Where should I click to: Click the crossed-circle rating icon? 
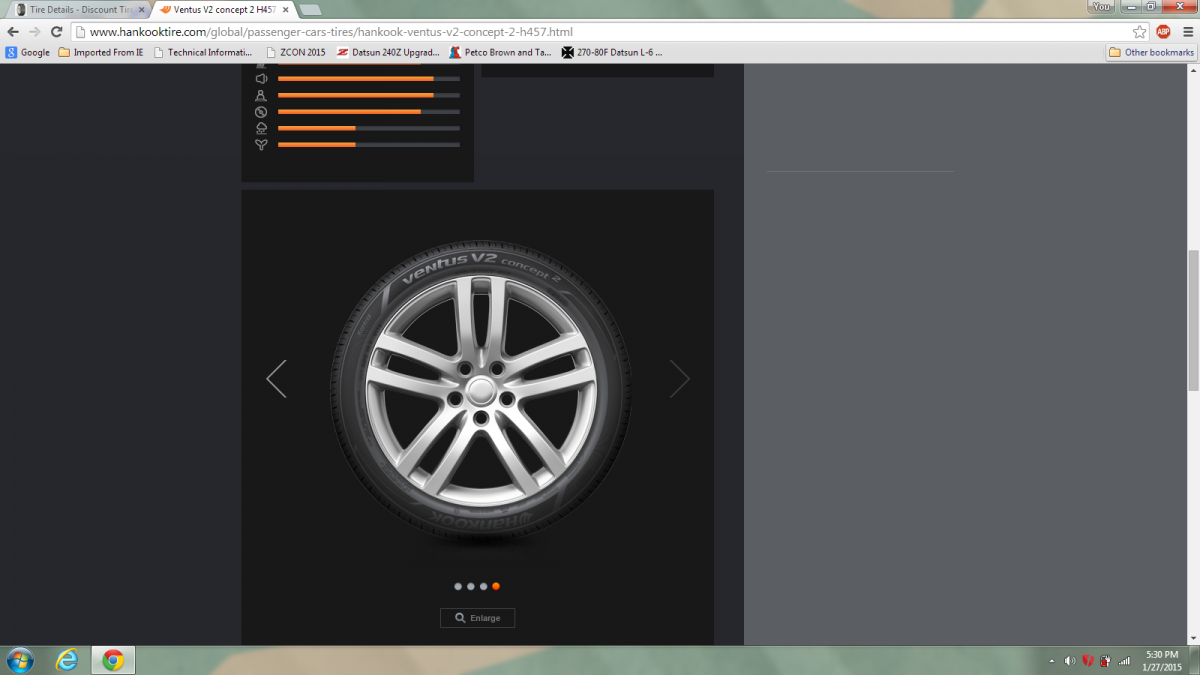pyautogui.click(x=261, y=112)
